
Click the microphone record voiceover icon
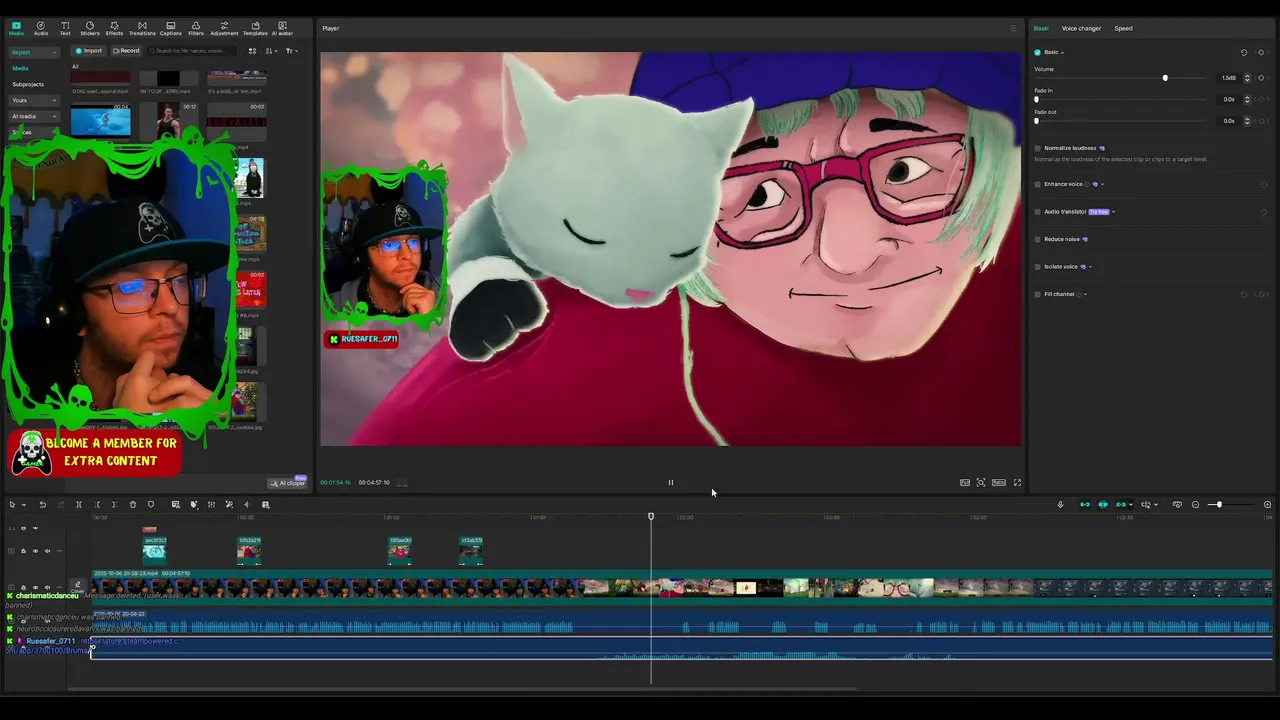[1060, 504]
